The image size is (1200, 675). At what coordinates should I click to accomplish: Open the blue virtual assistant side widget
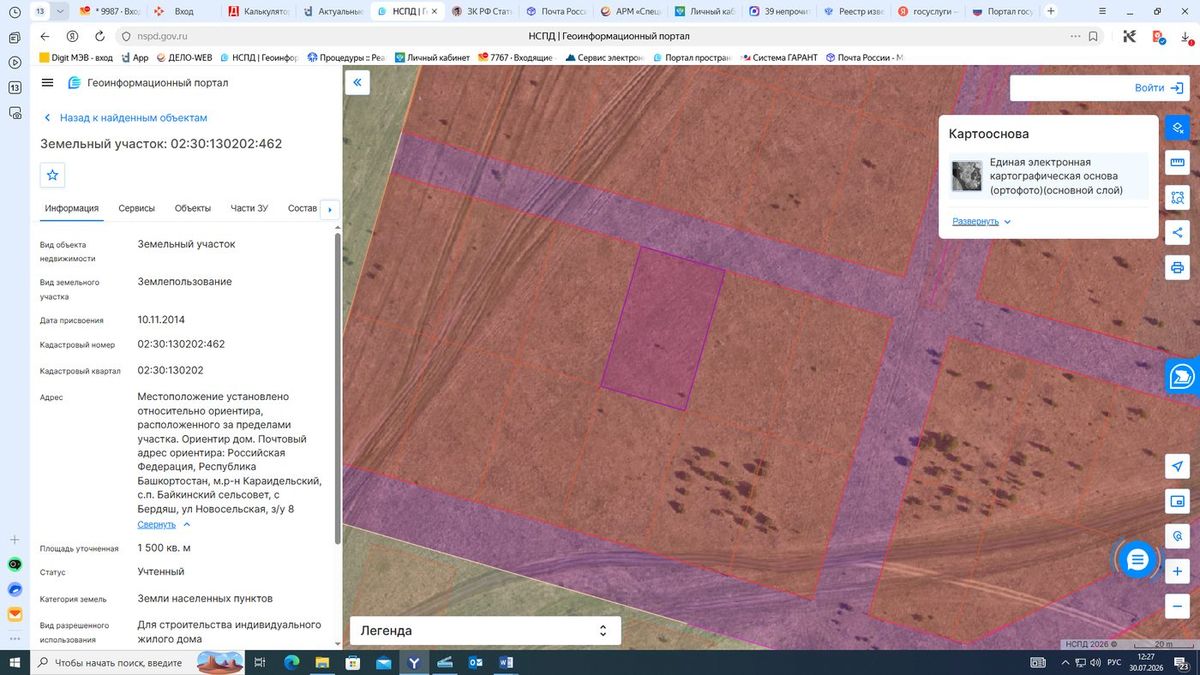1182,376
